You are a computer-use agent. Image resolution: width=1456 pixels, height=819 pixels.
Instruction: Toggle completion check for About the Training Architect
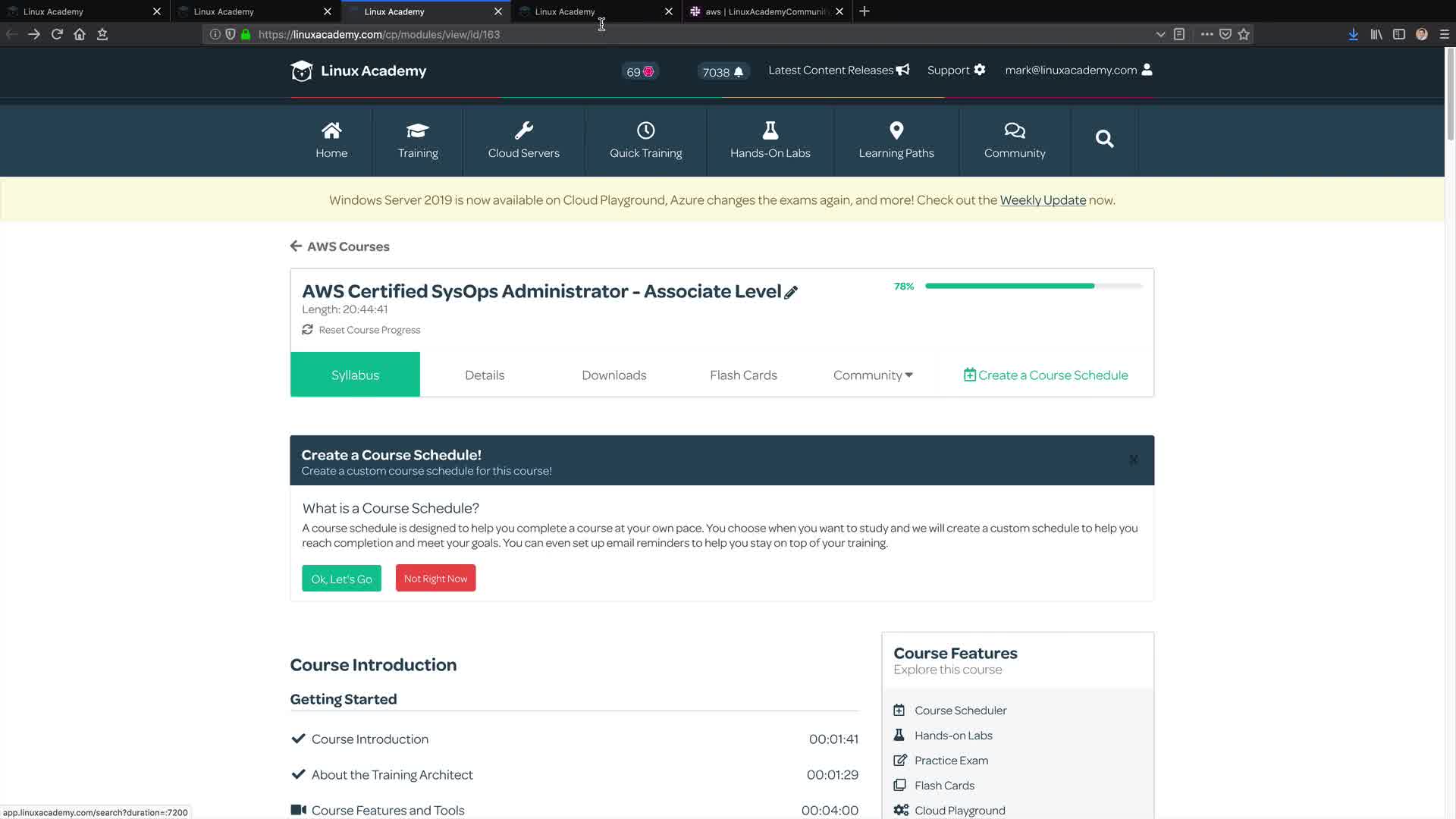[298, 774]
